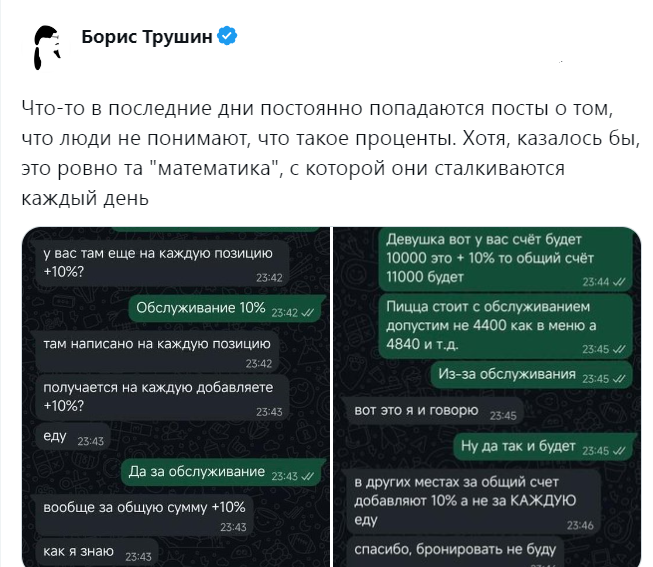Screen dimensions: 653x567
Task: Click Борис Трушин's profile avatar
Action: click(x=47, y=46)
